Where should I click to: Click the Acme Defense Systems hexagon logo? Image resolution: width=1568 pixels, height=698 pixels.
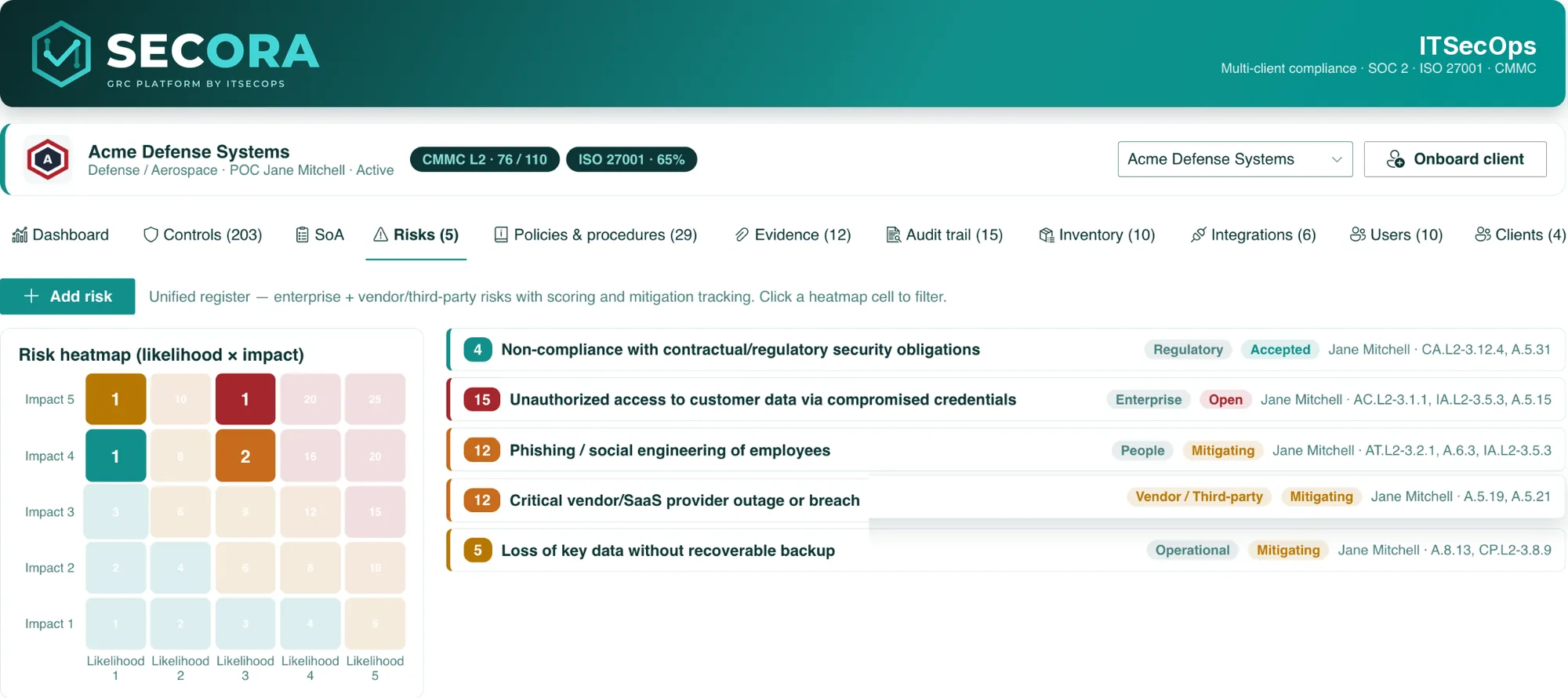point(48,159)
